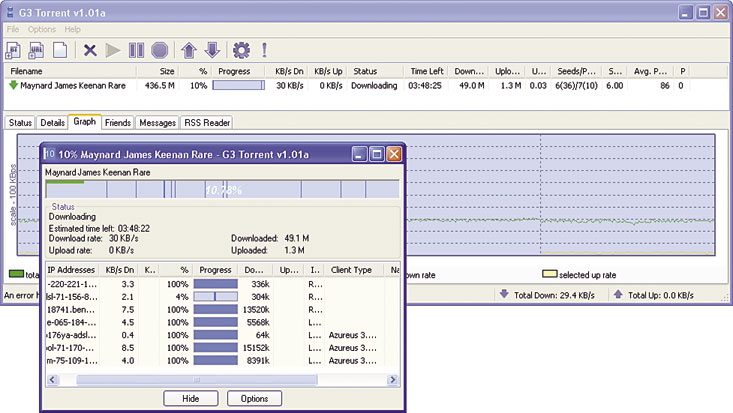Start torrent with the play arrow icon
733x413 pixels.
113,50
